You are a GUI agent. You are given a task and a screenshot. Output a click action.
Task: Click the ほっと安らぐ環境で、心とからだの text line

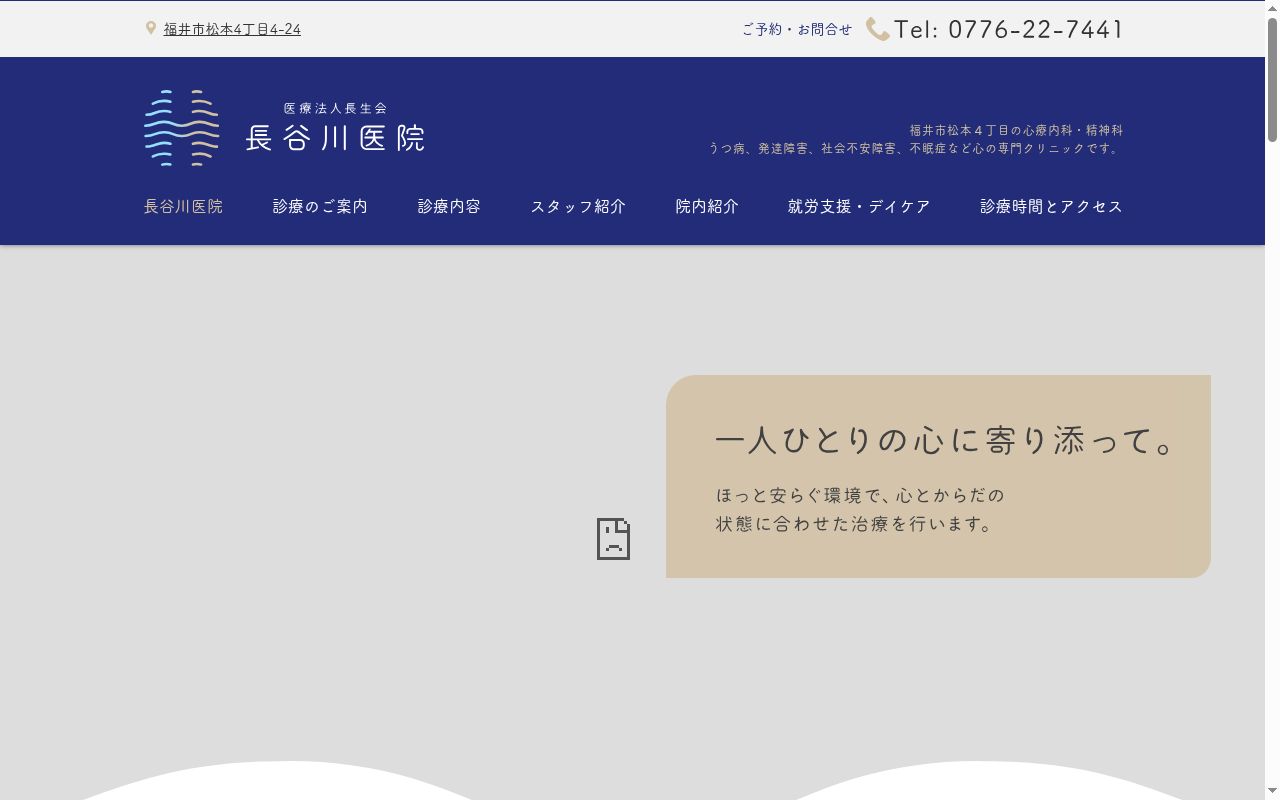coord(860,495)
